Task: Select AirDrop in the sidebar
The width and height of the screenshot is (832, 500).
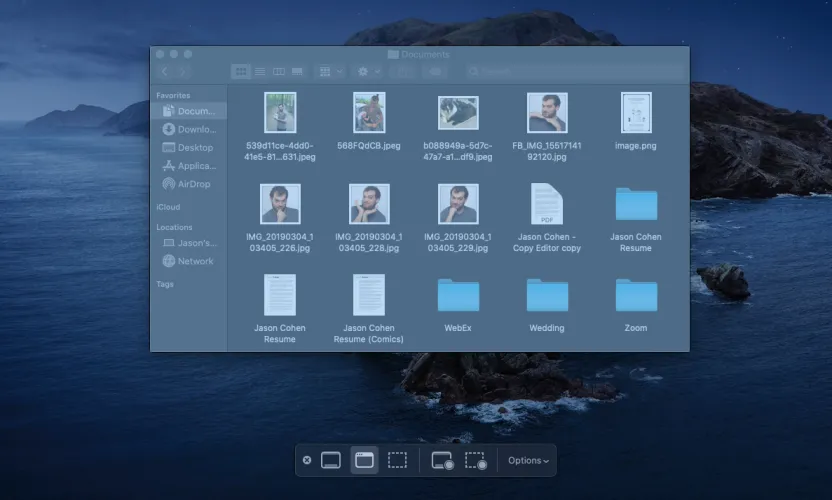Action: (189, 184)
